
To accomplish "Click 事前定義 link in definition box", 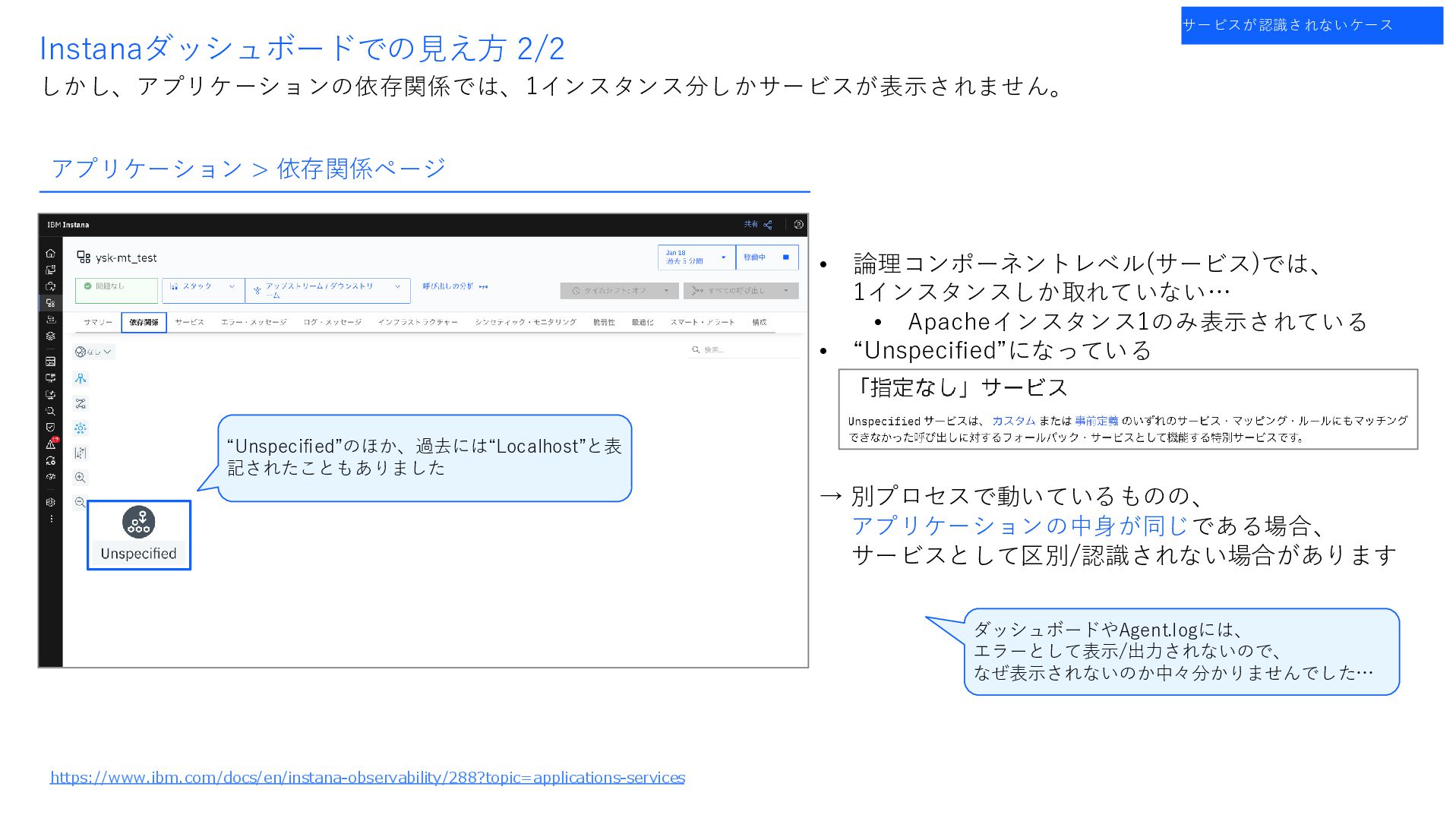I will (1096, 421).
